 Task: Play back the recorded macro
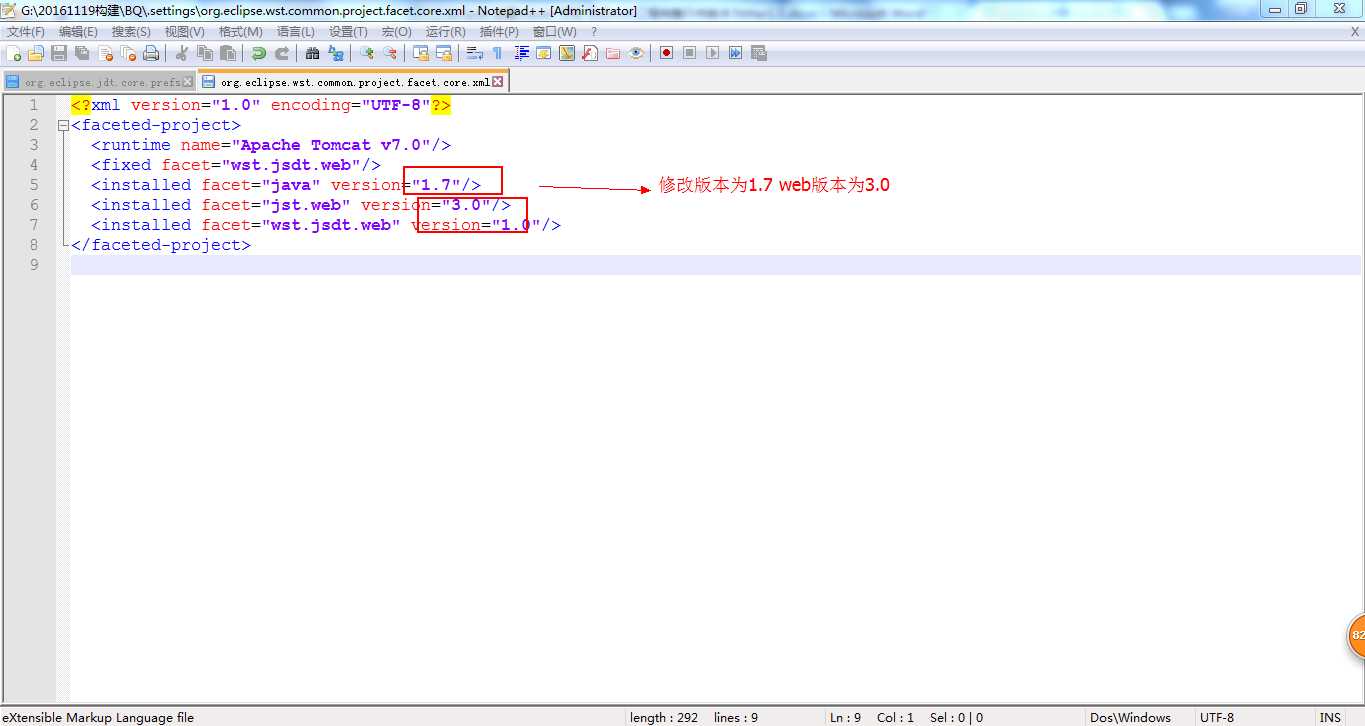(x=712, y=53)
